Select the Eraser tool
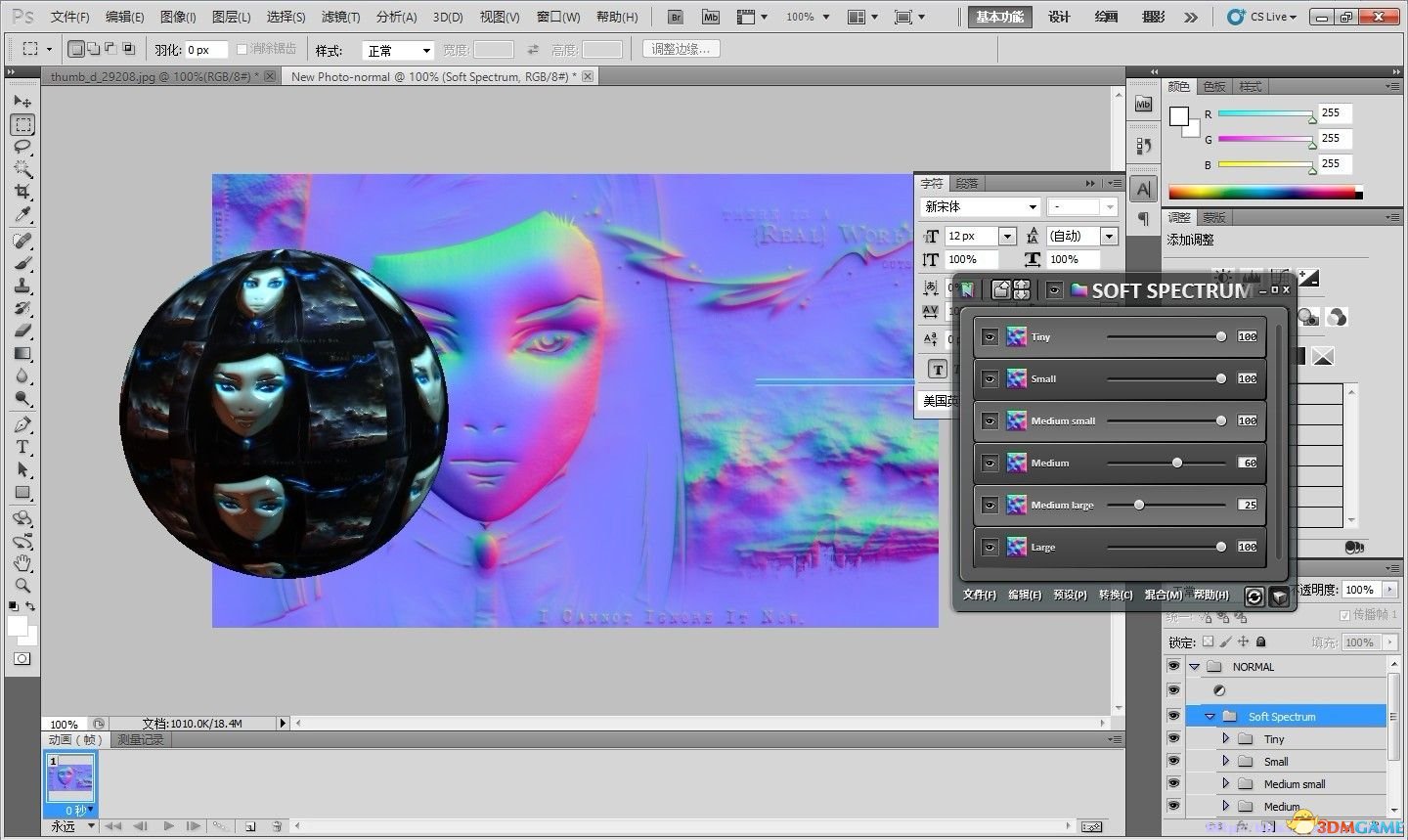1408x840 pixels. (x=22, y=331)
